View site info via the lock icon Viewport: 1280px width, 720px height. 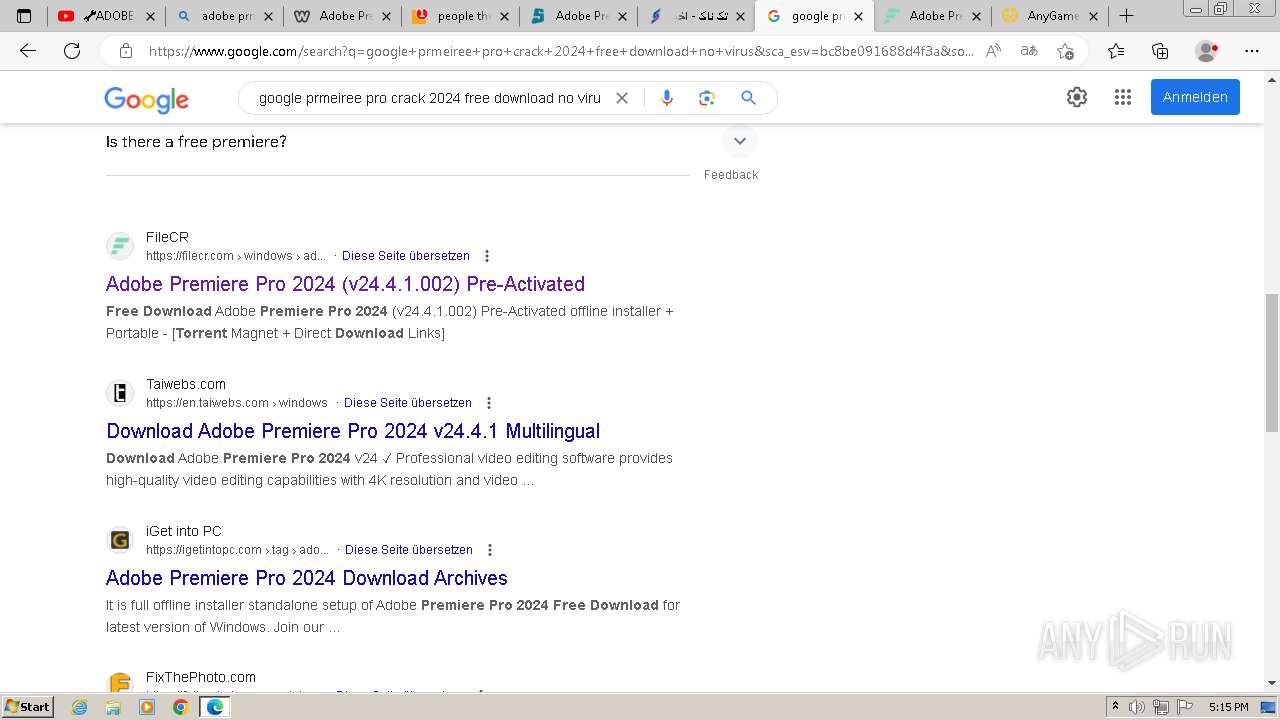click(x=126, y=51)
